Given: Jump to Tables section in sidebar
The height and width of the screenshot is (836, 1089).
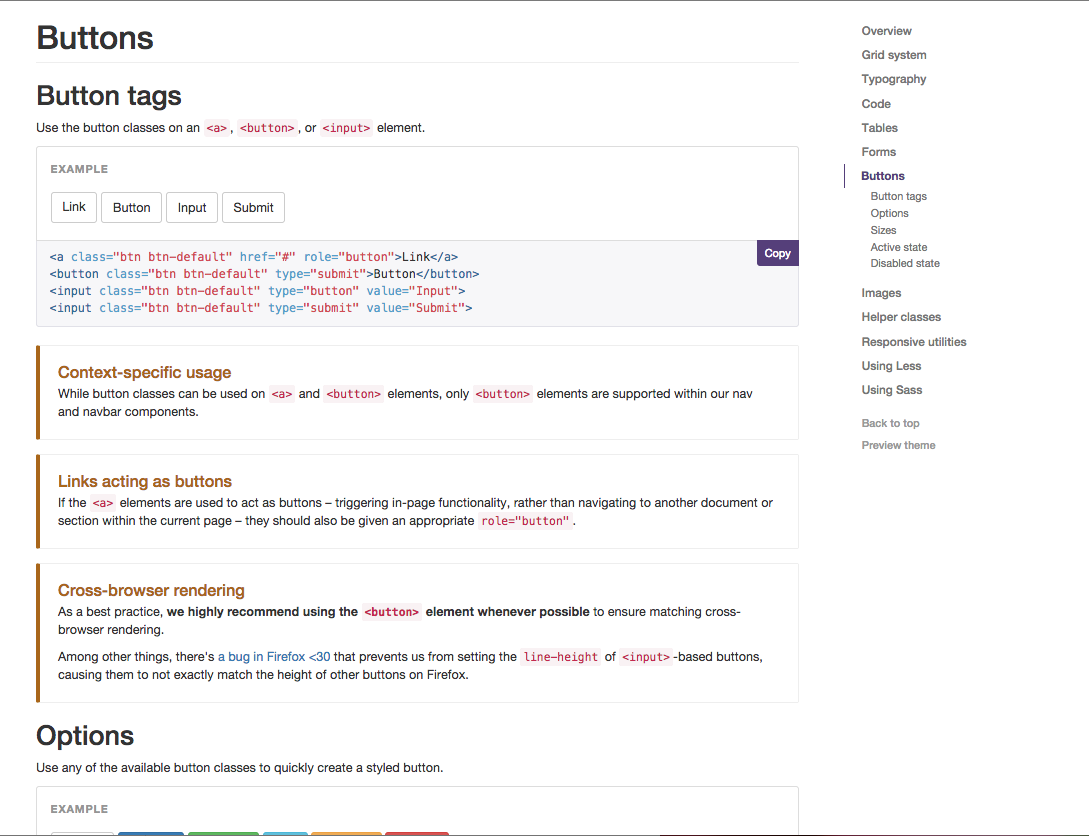Looking at the screenshot, I should (880, 128).
